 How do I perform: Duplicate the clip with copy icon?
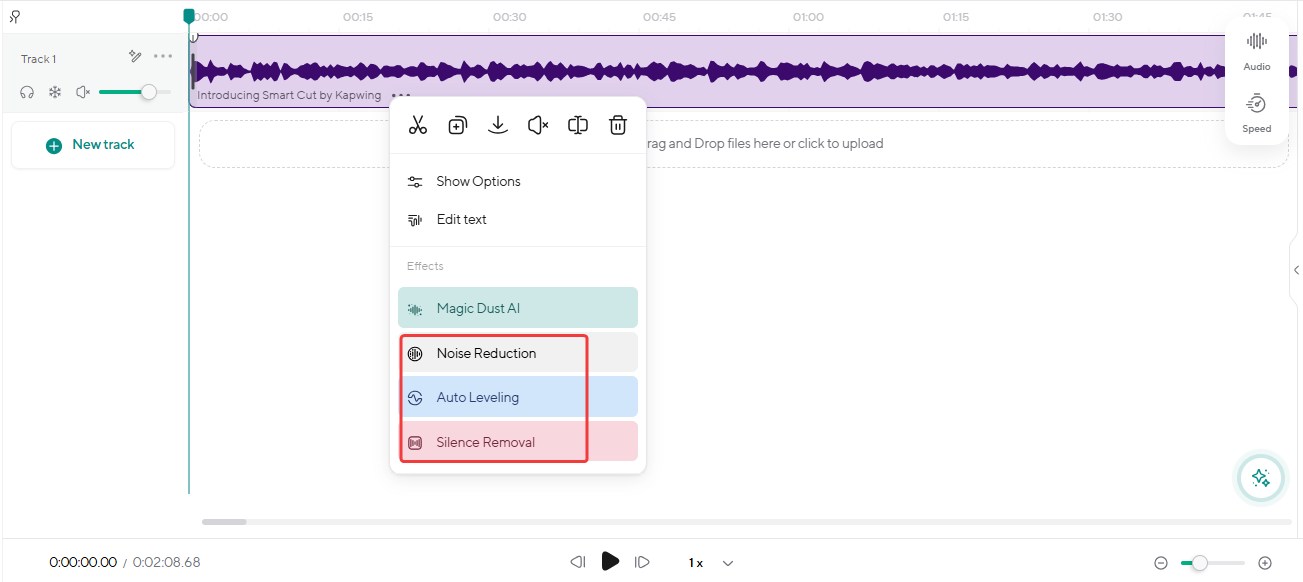point(457,125)
